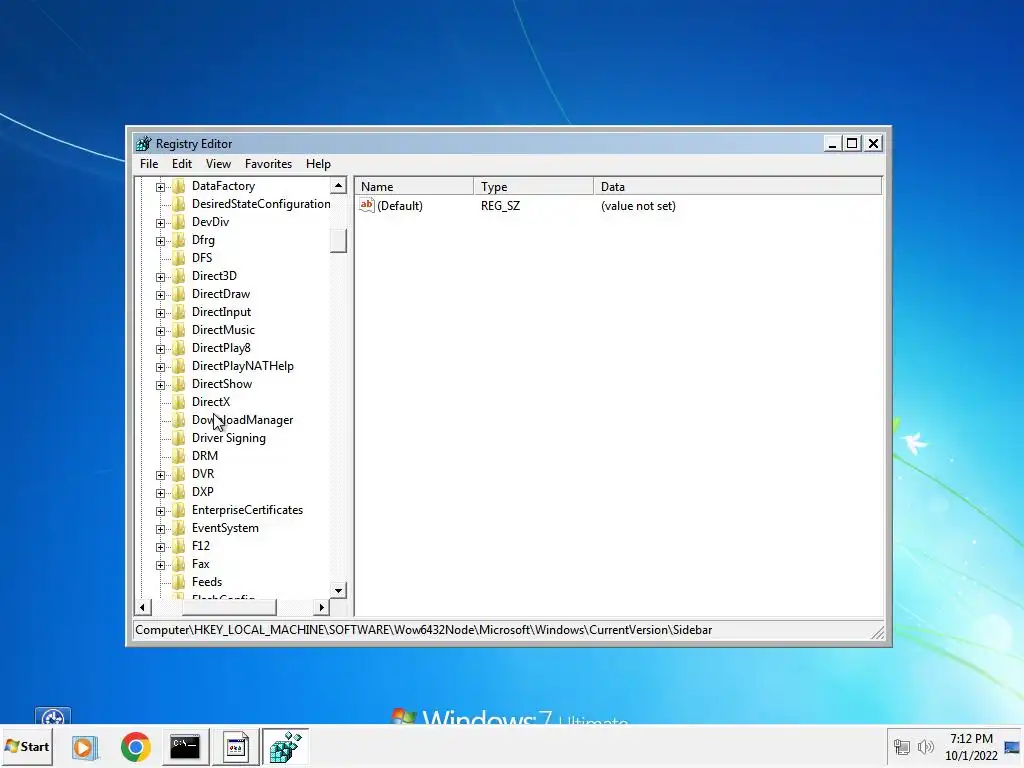Sort values by the Name column header
The image size is (1024, 768).
pos(414,187)
